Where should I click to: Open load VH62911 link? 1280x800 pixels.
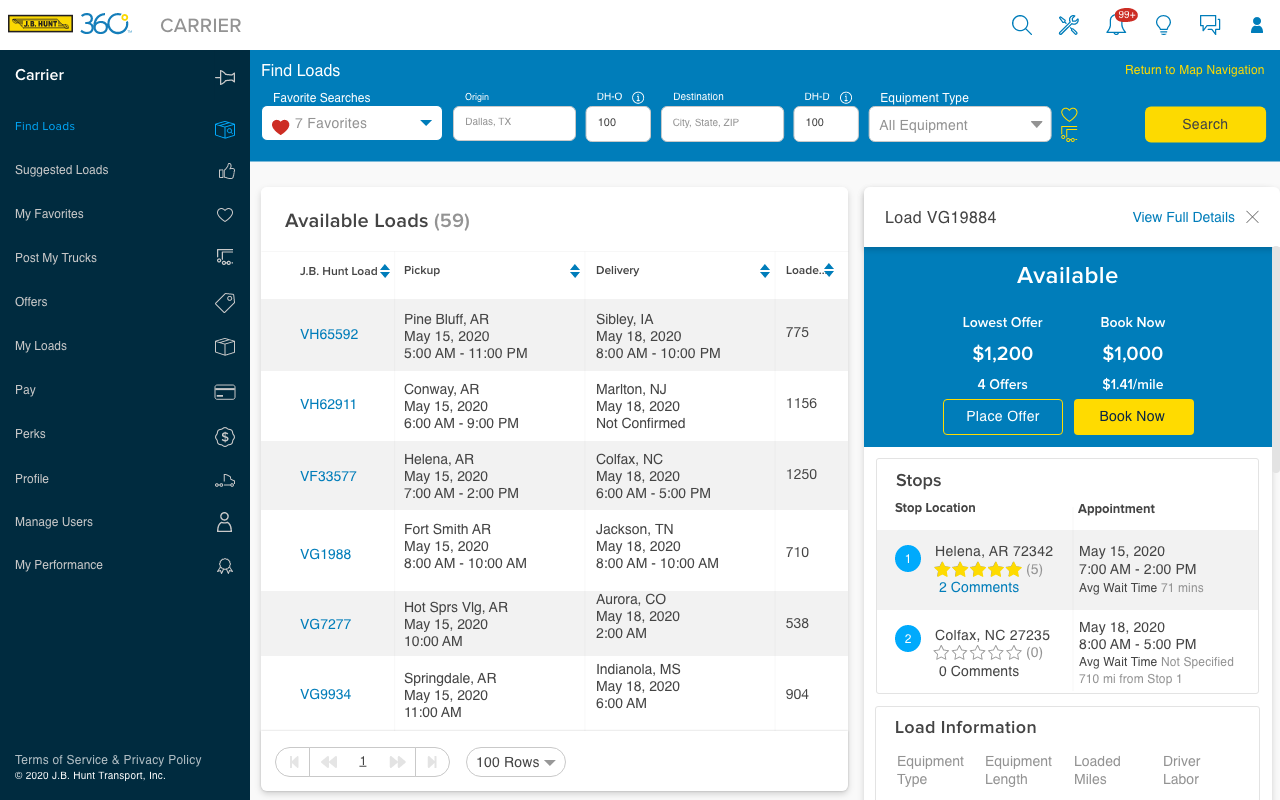click(328, 405)
